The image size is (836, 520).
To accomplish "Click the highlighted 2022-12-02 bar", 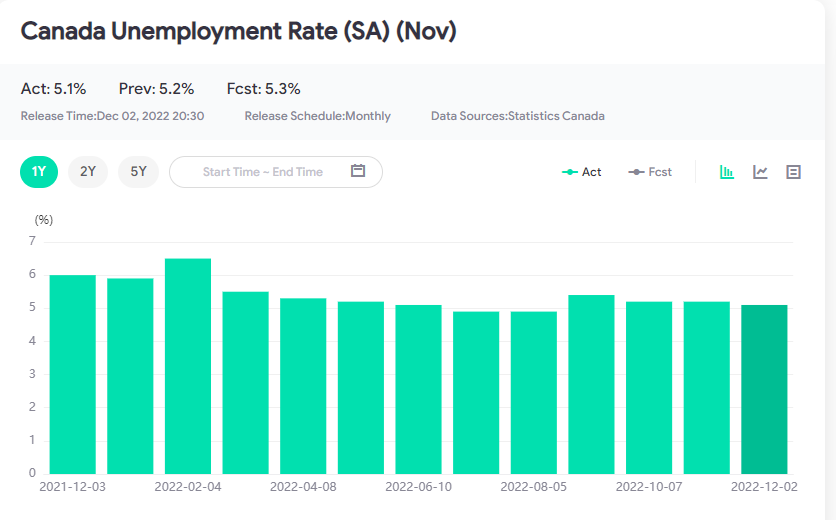I will [764, 390].
